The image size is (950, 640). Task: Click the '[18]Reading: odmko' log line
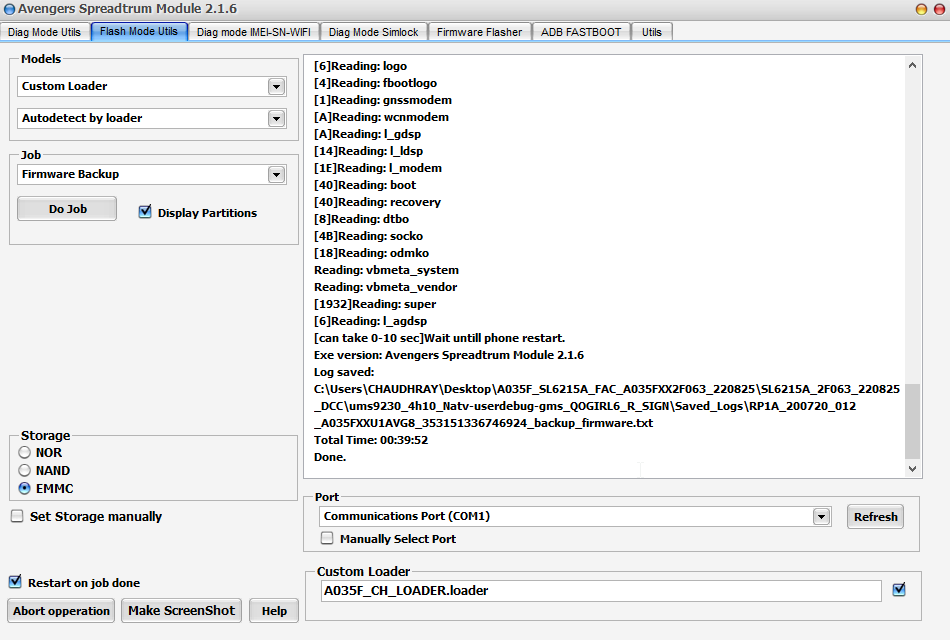371,253
